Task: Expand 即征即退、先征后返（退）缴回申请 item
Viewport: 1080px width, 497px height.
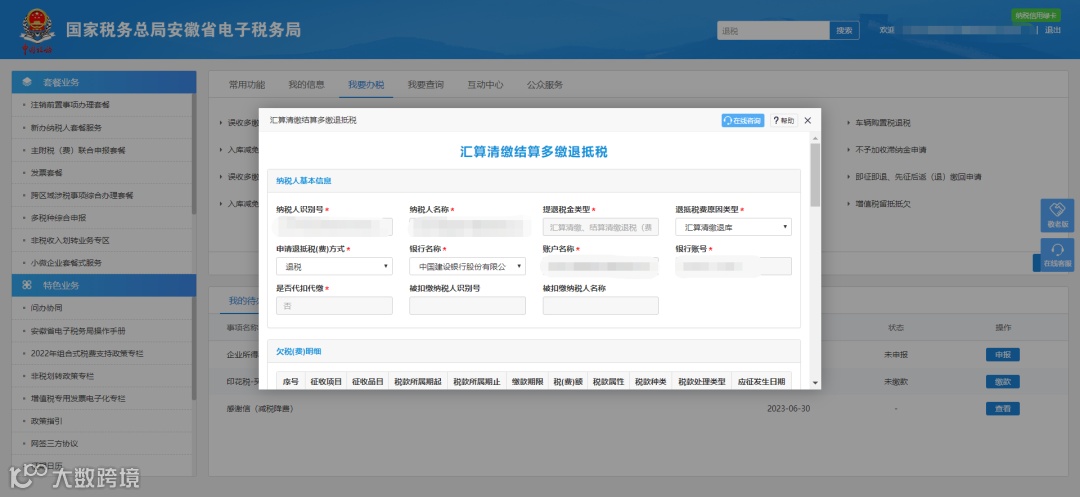Action: (x=918, y=177)
